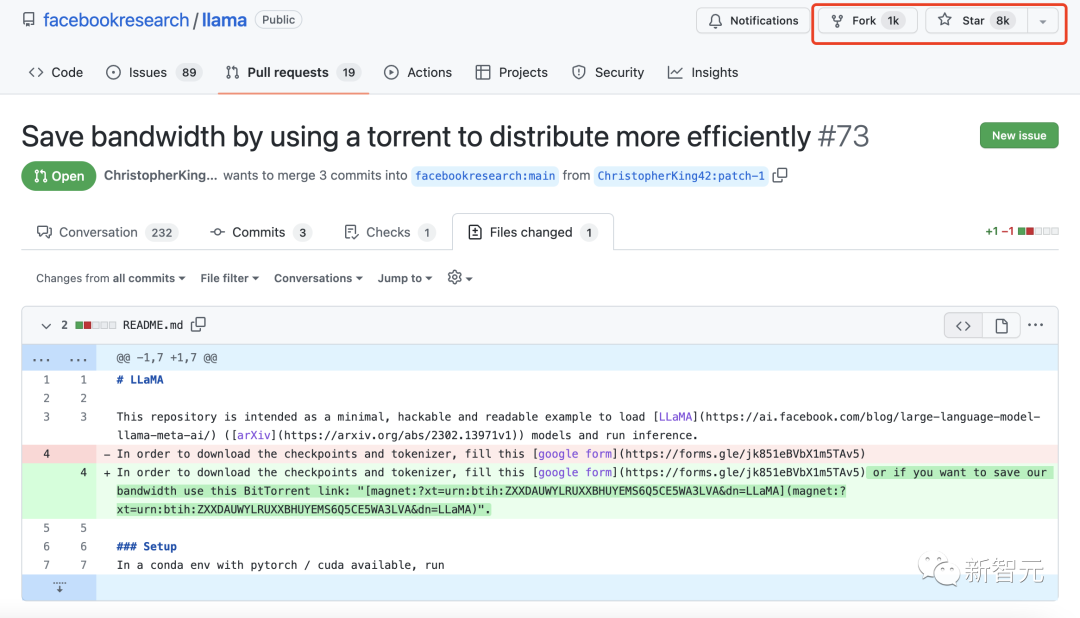This screenshot has width=1080, height=618.
Task: Open the facebookresearch owner link
Action: 116,20
